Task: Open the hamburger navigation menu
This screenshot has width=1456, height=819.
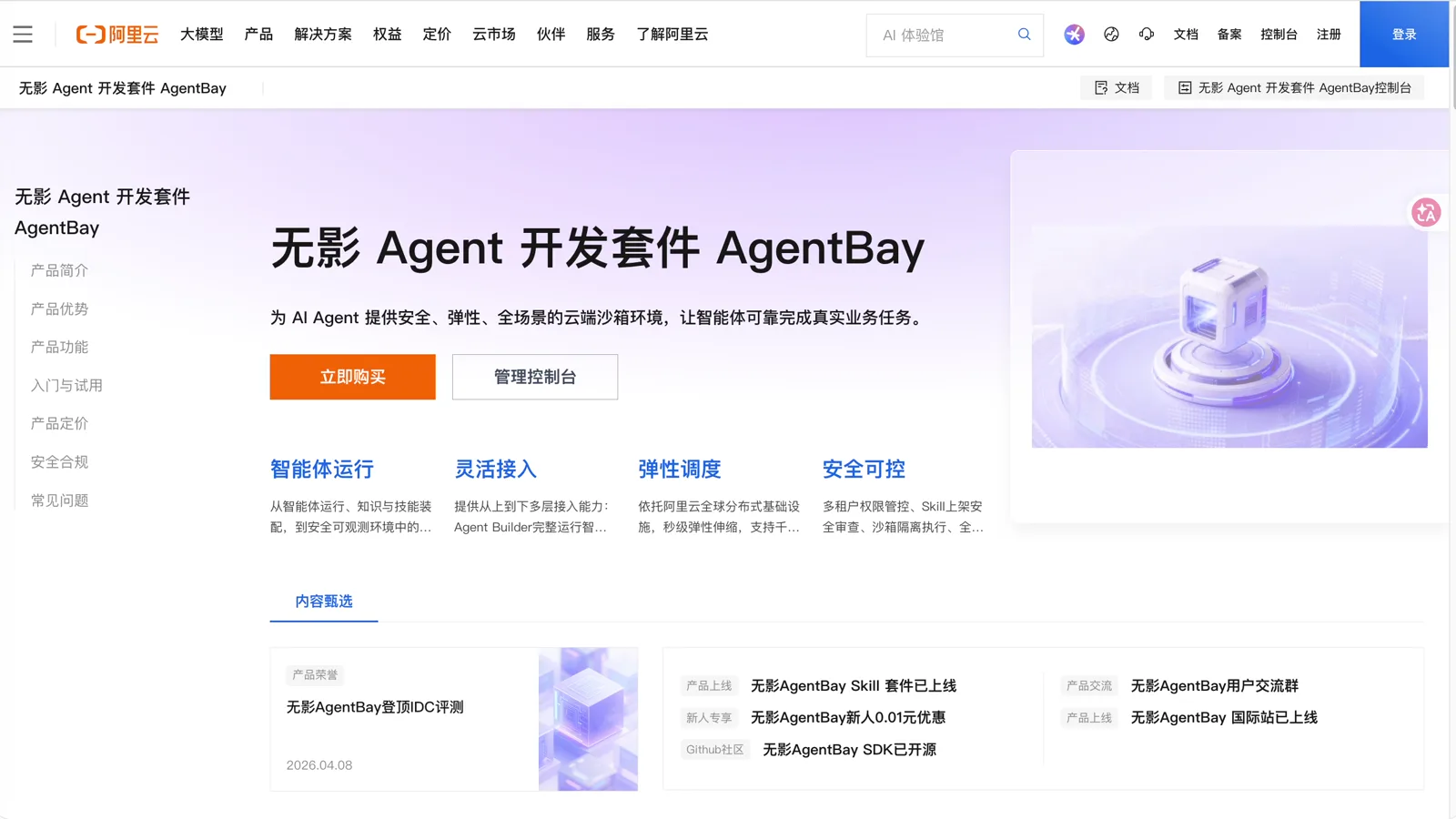Action: (23, 35)
